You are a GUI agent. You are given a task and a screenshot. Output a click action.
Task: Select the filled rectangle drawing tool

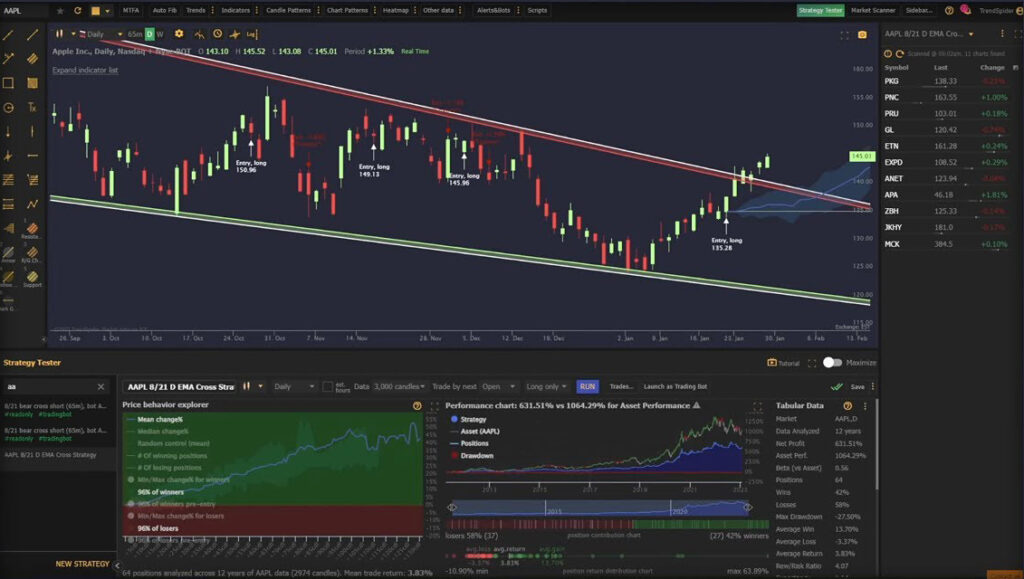[x=32, y=83]
